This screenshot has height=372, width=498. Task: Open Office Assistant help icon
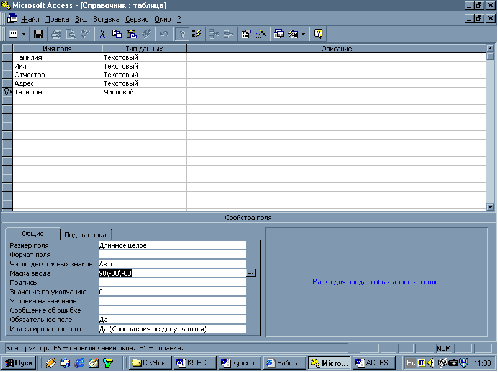(318, 34)
